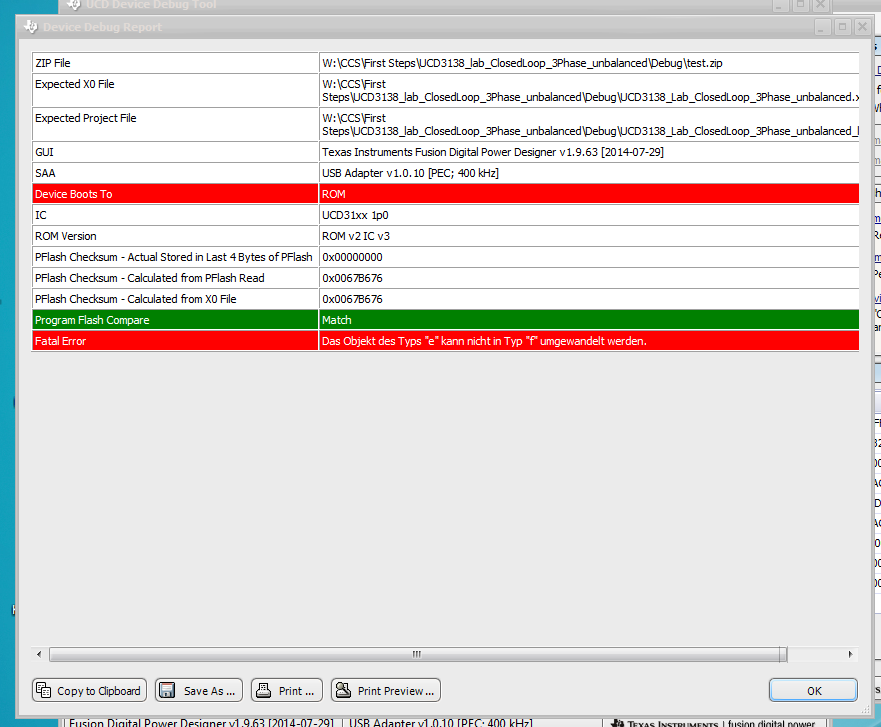The height and width of the screenshot is (727, 881).
Task: Maximize the Device Debug Report dialog
Action: coord(842,26)
